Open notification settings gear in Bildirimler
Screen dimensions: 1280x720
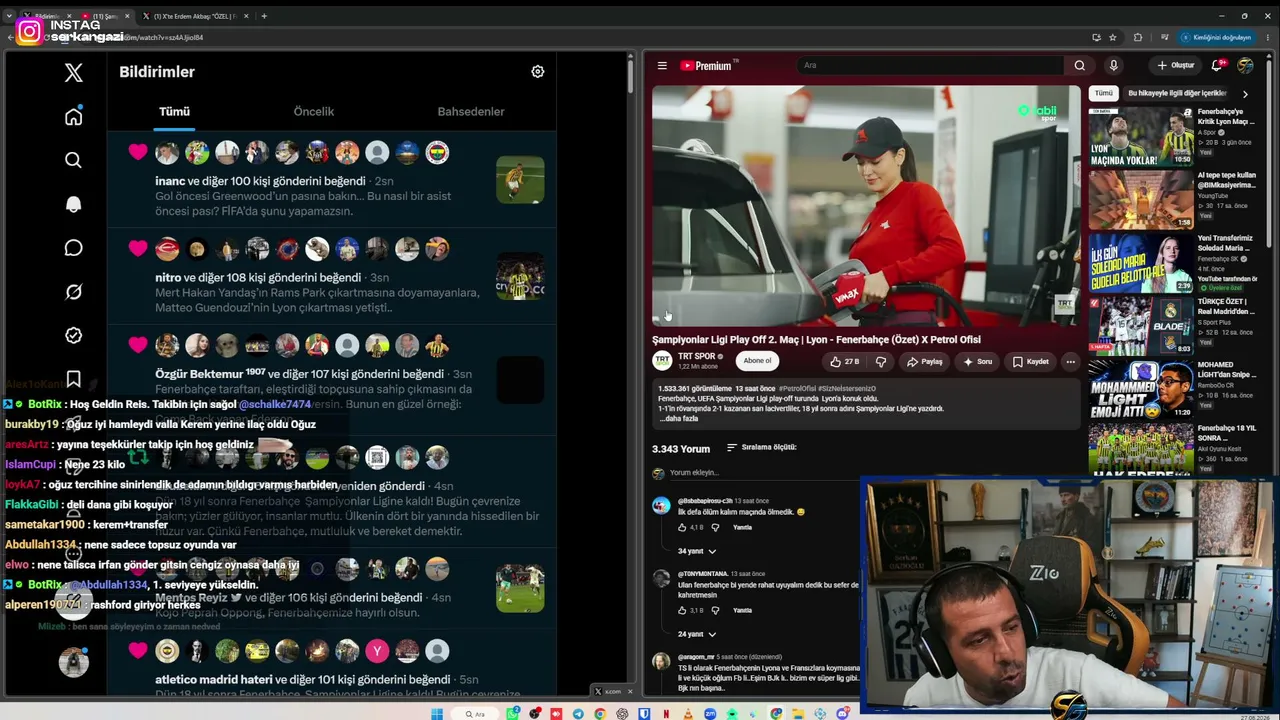click(x=537, y=72)
